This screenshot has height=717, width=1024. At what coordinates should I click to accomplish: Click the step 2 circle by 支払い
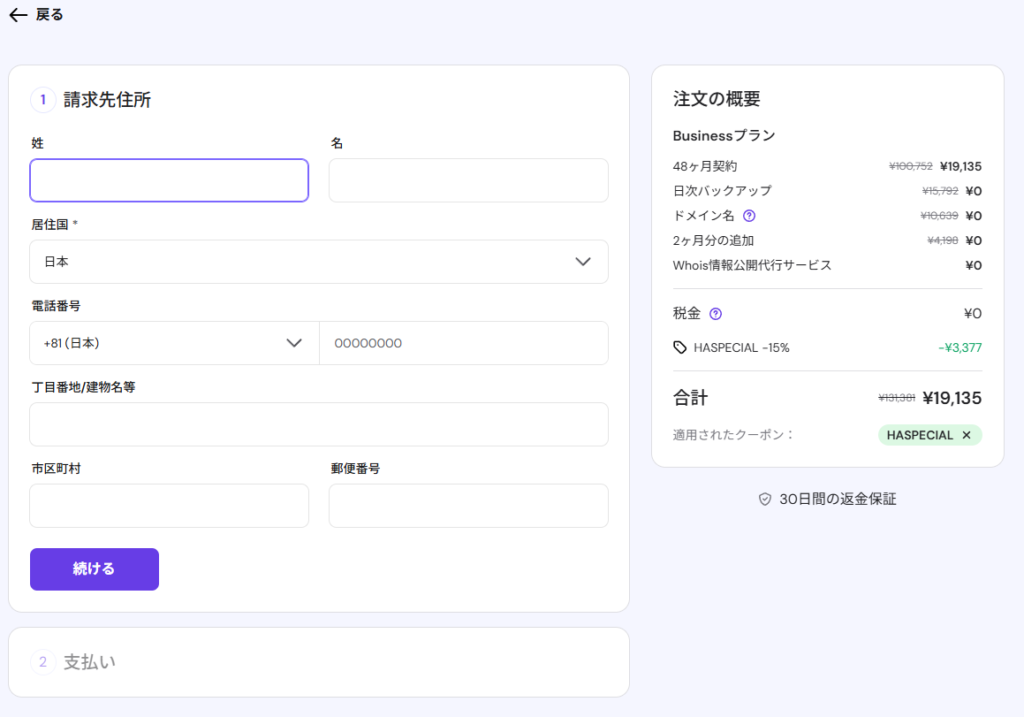[x=43, y=662]
